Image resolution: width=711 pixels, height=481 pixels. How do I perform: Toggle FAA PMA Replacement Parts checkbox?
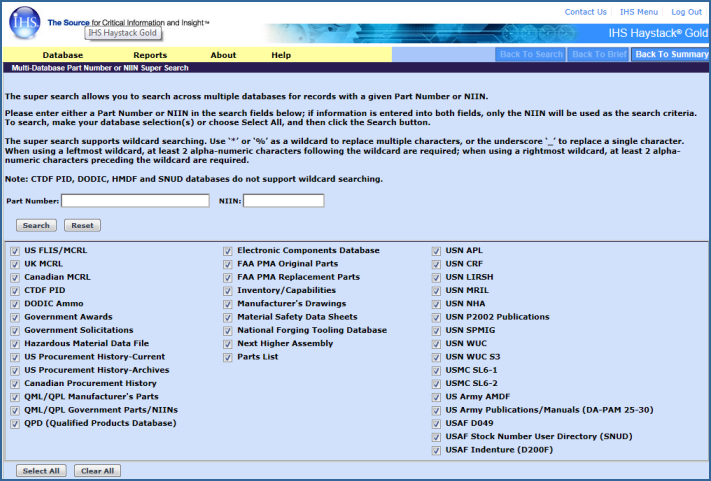click(228, 277)
